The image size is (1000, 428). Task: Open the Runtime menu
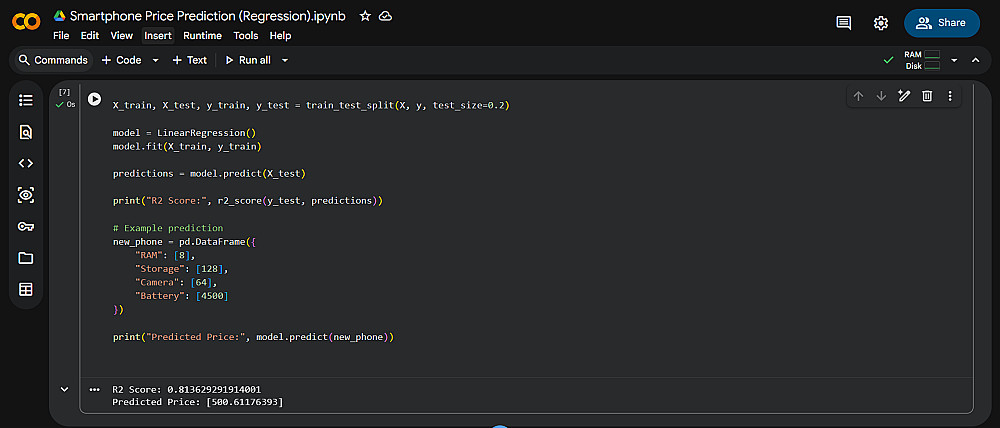click(x=202, y=35)
